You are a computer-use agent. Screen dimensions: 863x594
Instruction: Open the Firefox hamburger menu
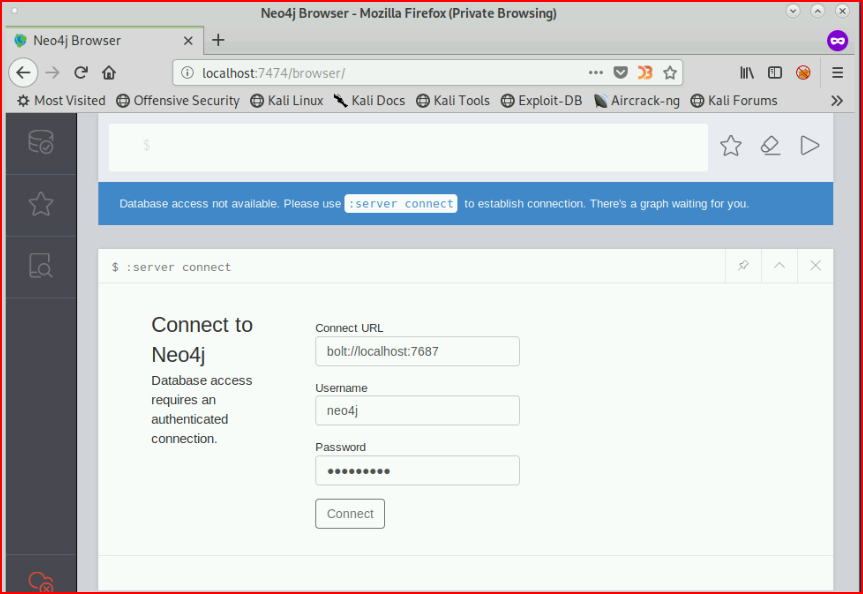point(837,73)
